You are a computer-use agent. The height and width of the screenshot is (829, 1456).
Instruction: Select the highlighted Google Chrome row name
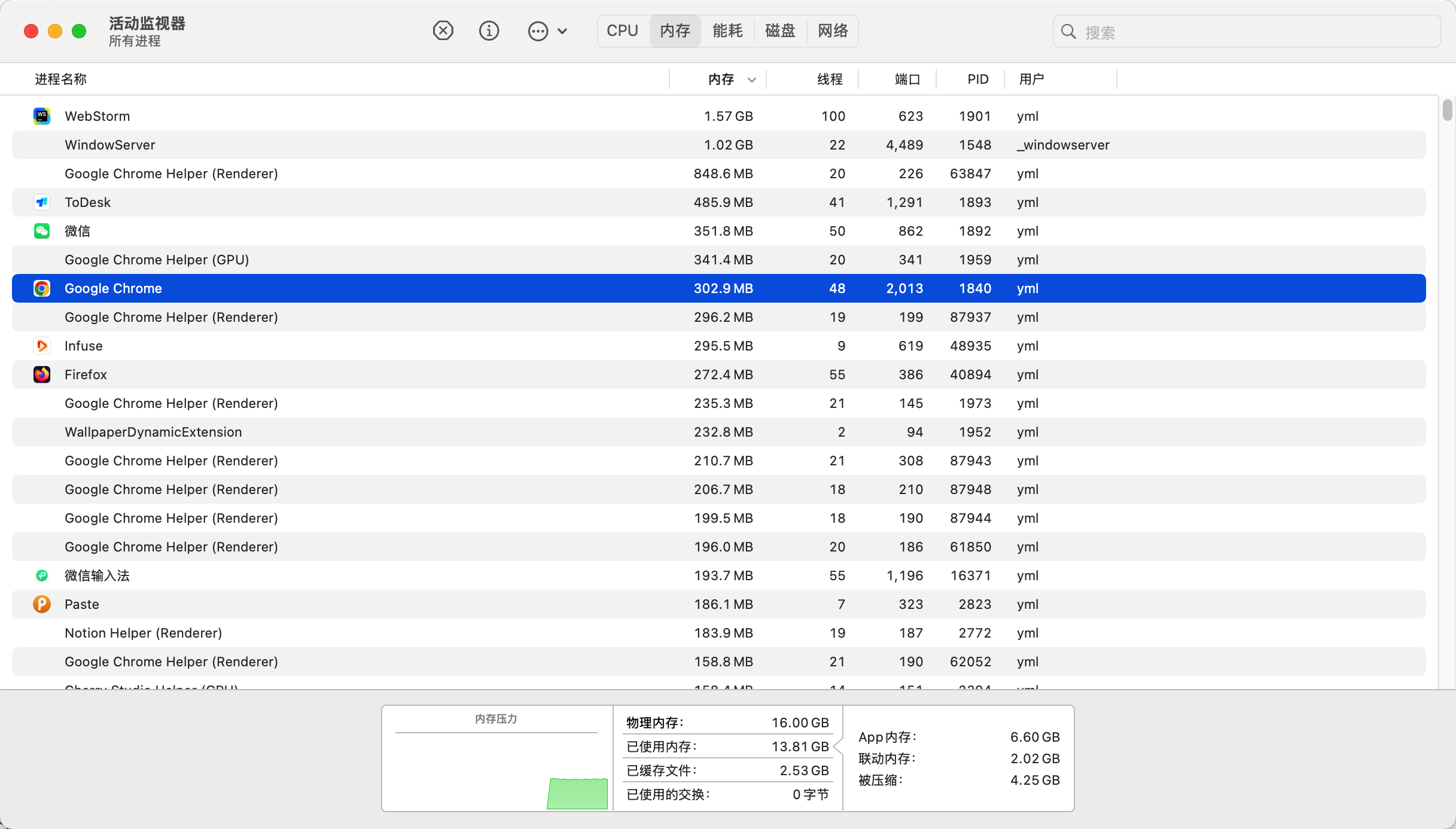point(113,288)
